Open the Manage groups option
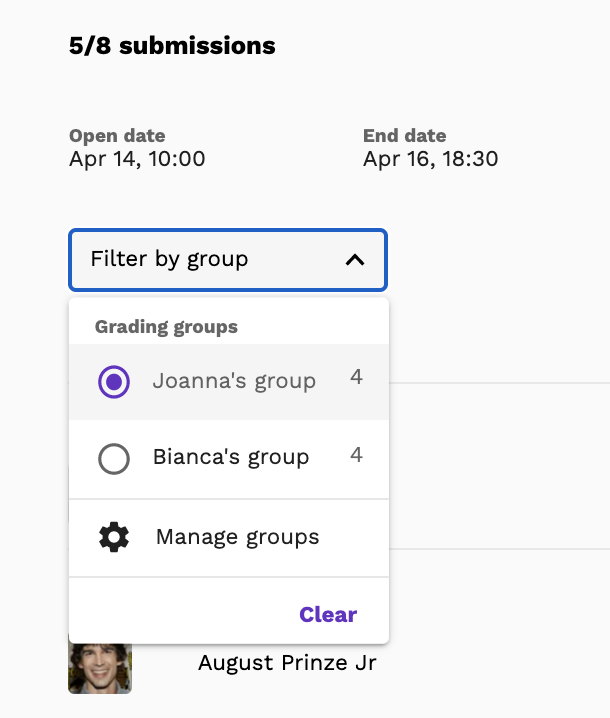610x718 pixels. point(229,537)
